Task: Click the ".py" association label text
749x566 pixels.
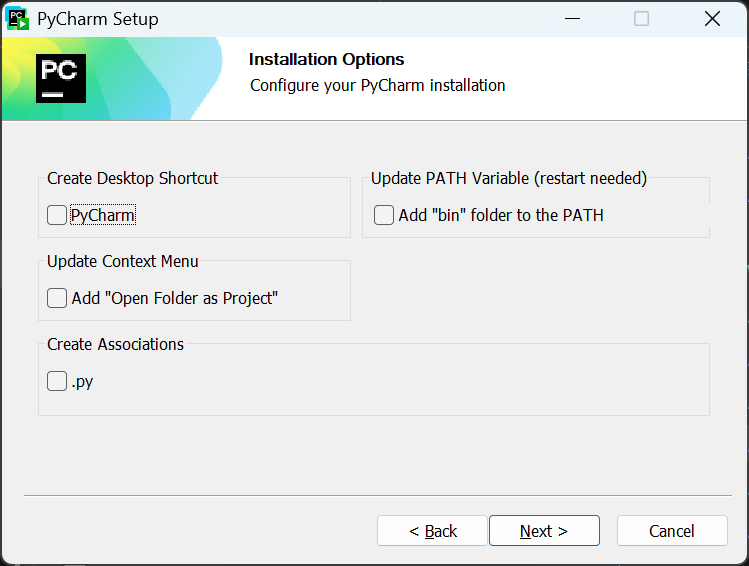Action: 82,381
